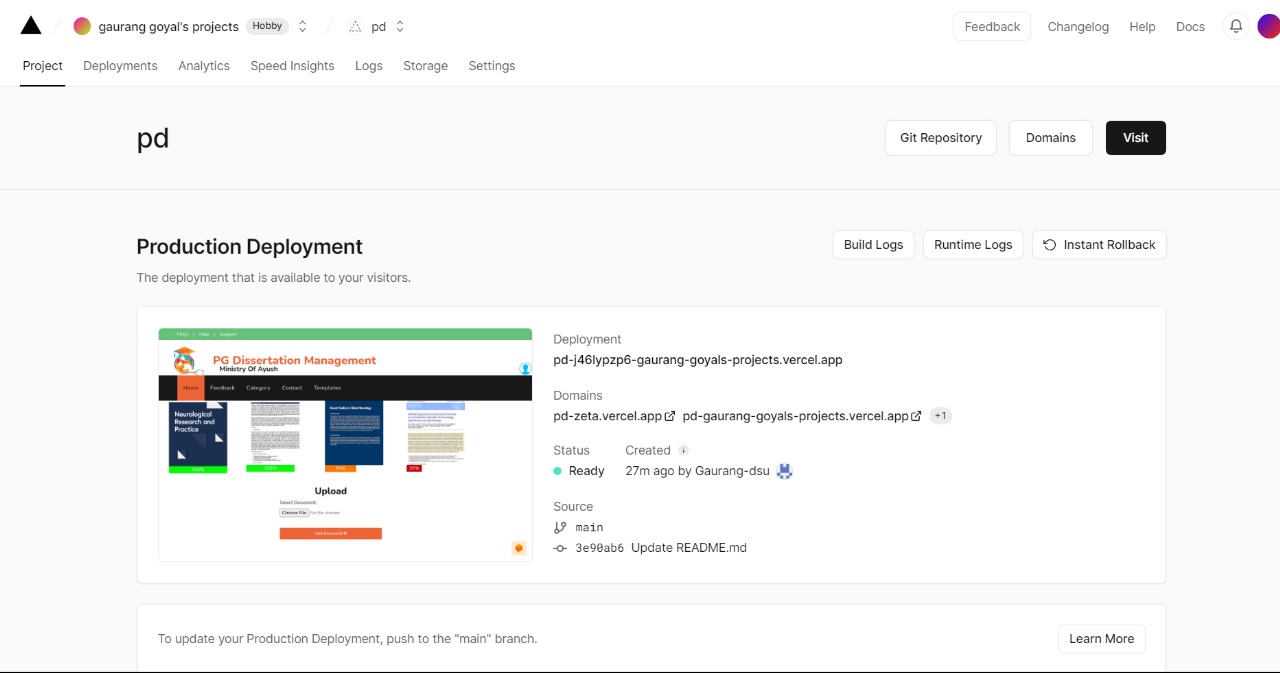Viewport: 1280px width, 673px height.
Task: Expand the +1 additional domains badge
Action: [940, 415]
